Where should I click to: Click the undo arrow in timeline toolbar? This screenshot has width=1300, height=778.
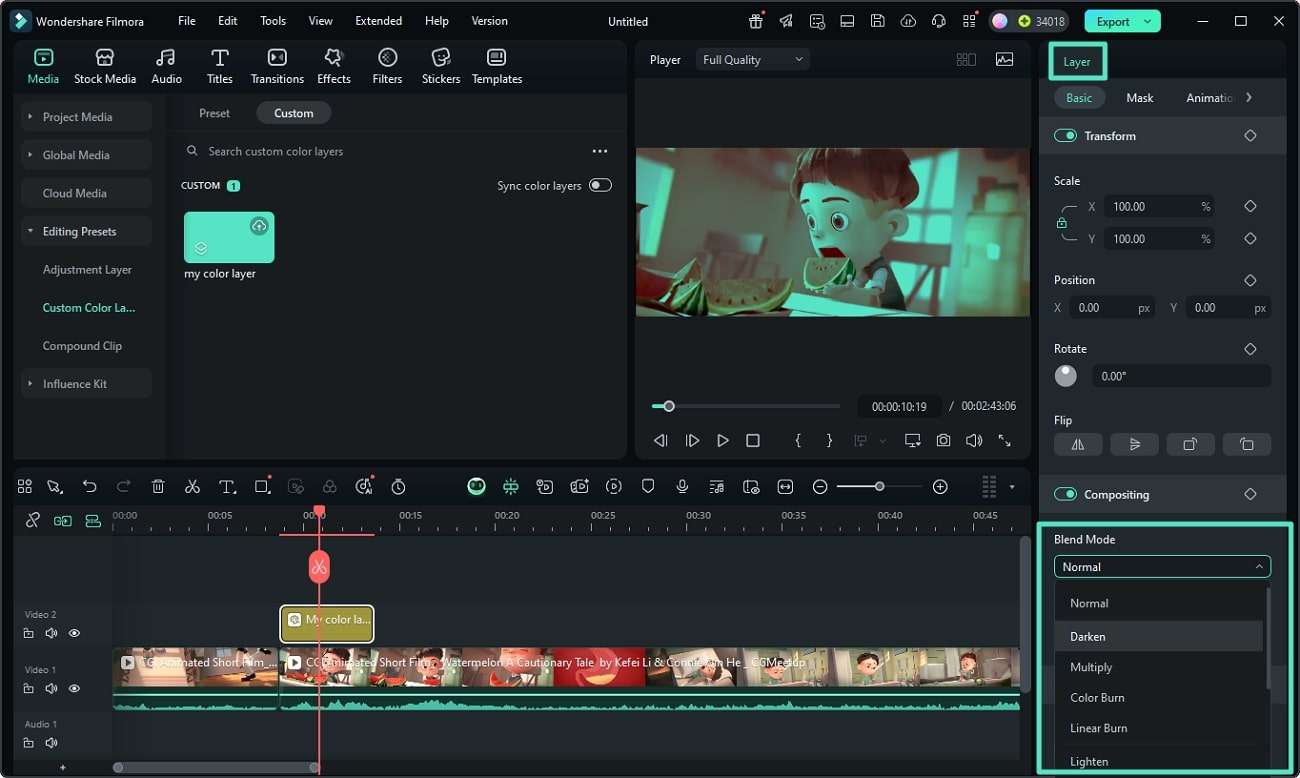pyautogui.click(x=90, y=487)
